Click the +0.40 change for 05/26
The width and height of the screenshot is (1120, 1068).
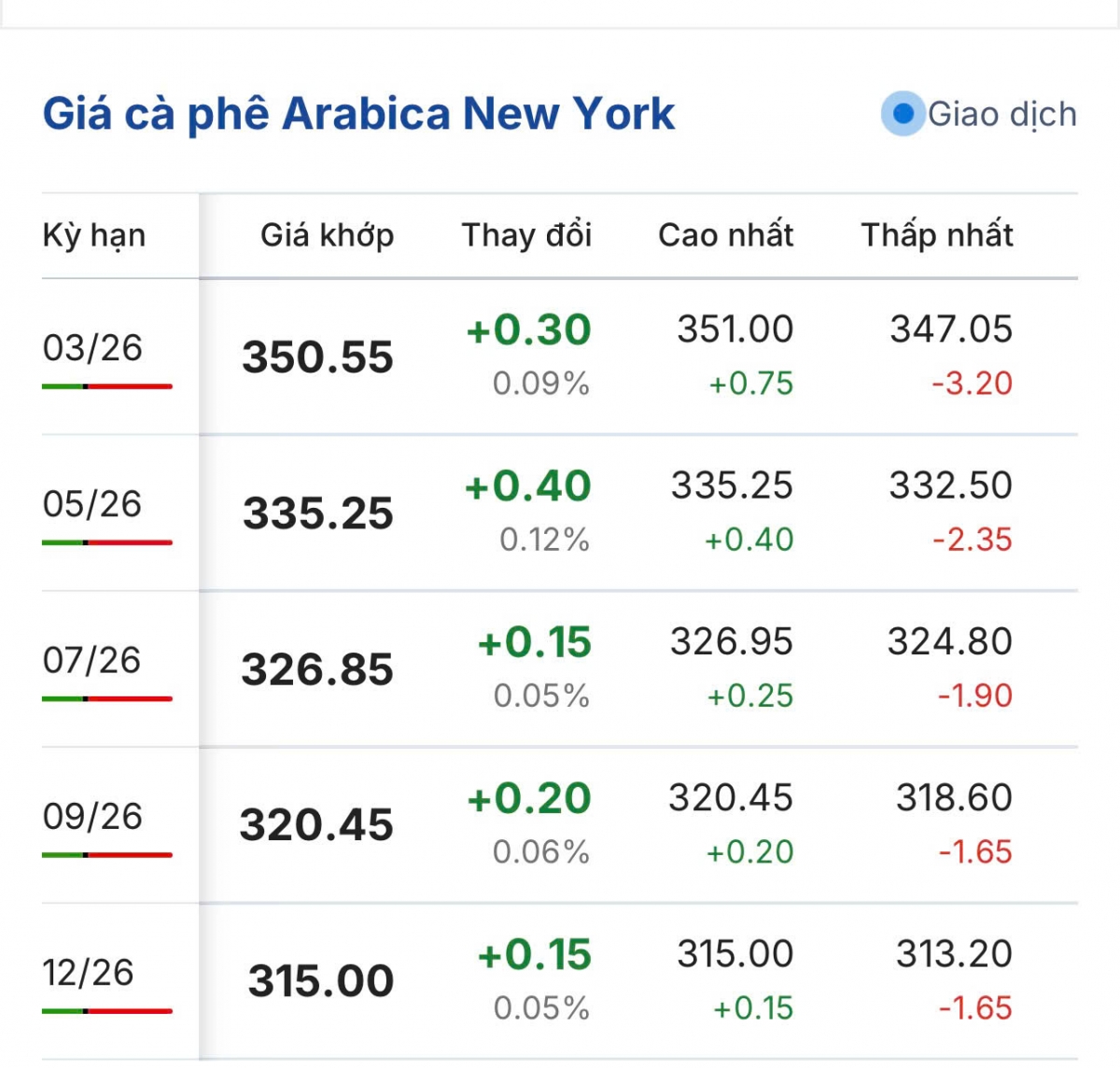click(528, 486)
